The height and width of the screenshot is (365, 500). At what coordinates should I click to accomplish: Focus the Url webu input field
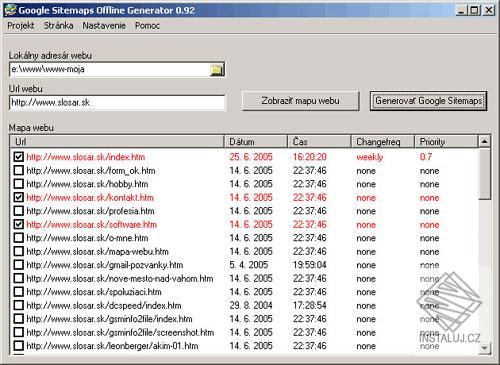tap(117, 102)
